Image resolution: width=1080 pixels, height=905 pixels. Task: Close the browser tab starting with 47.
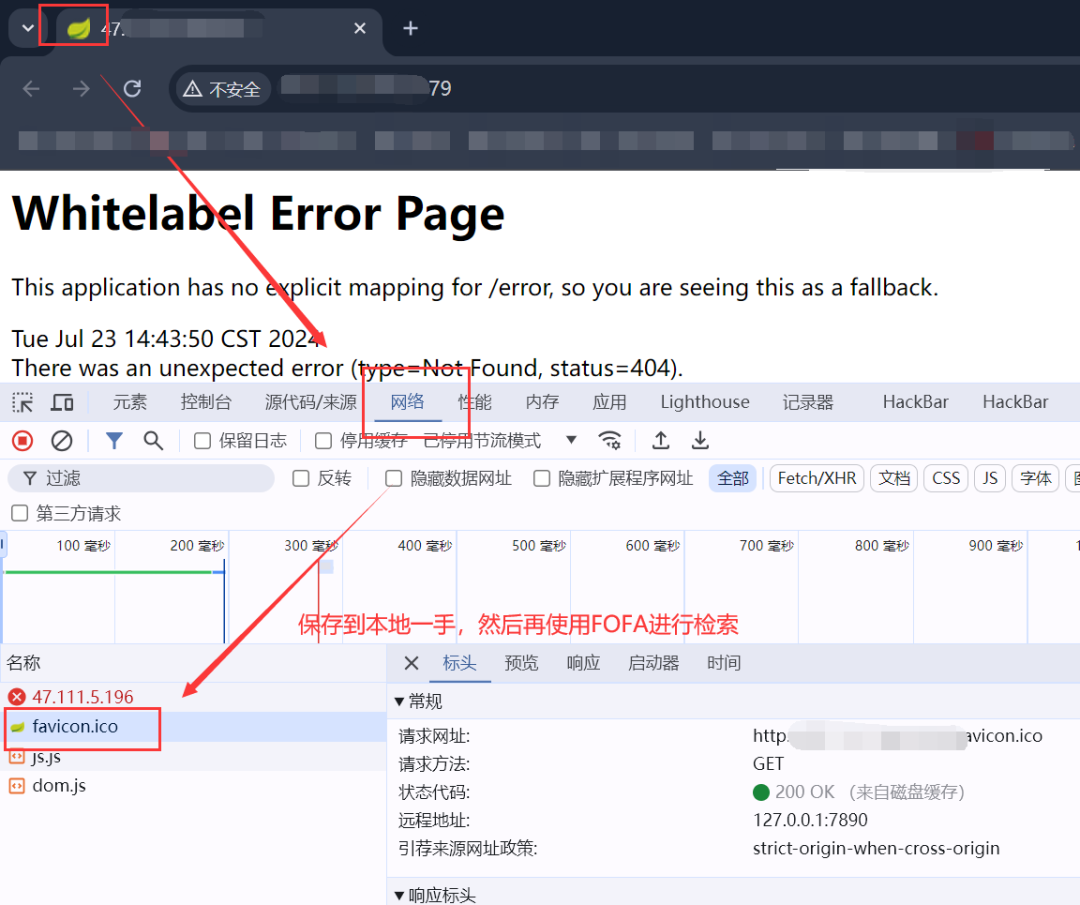360,28
